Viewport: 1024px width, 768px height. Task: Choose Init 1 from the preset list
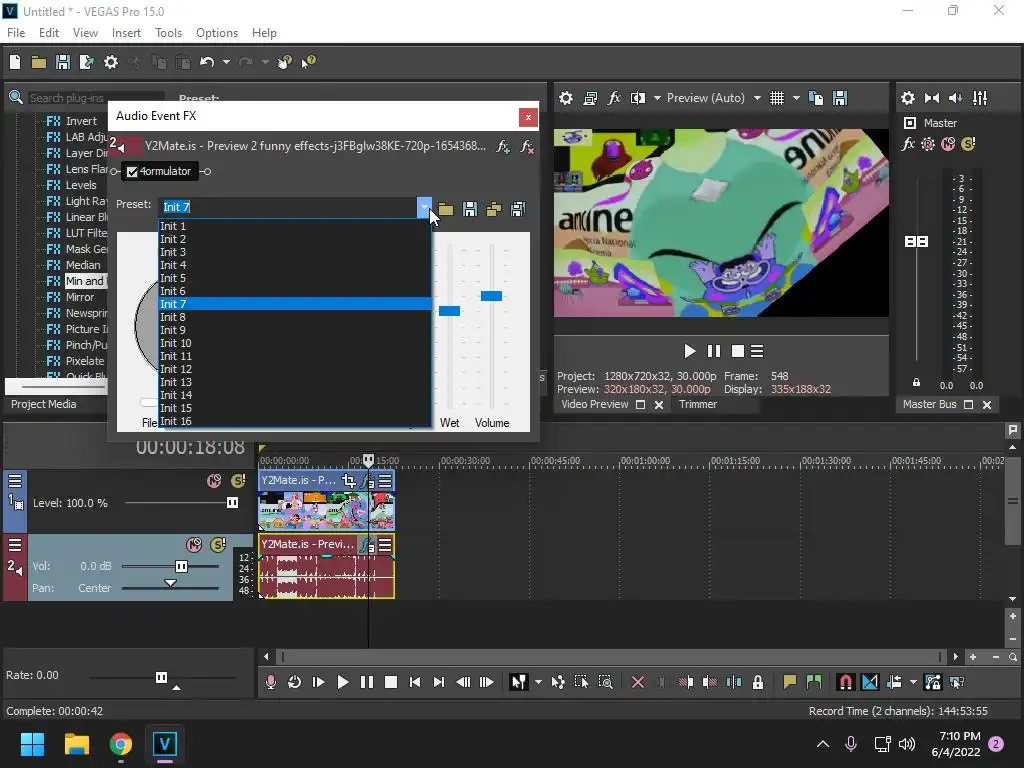295,226
